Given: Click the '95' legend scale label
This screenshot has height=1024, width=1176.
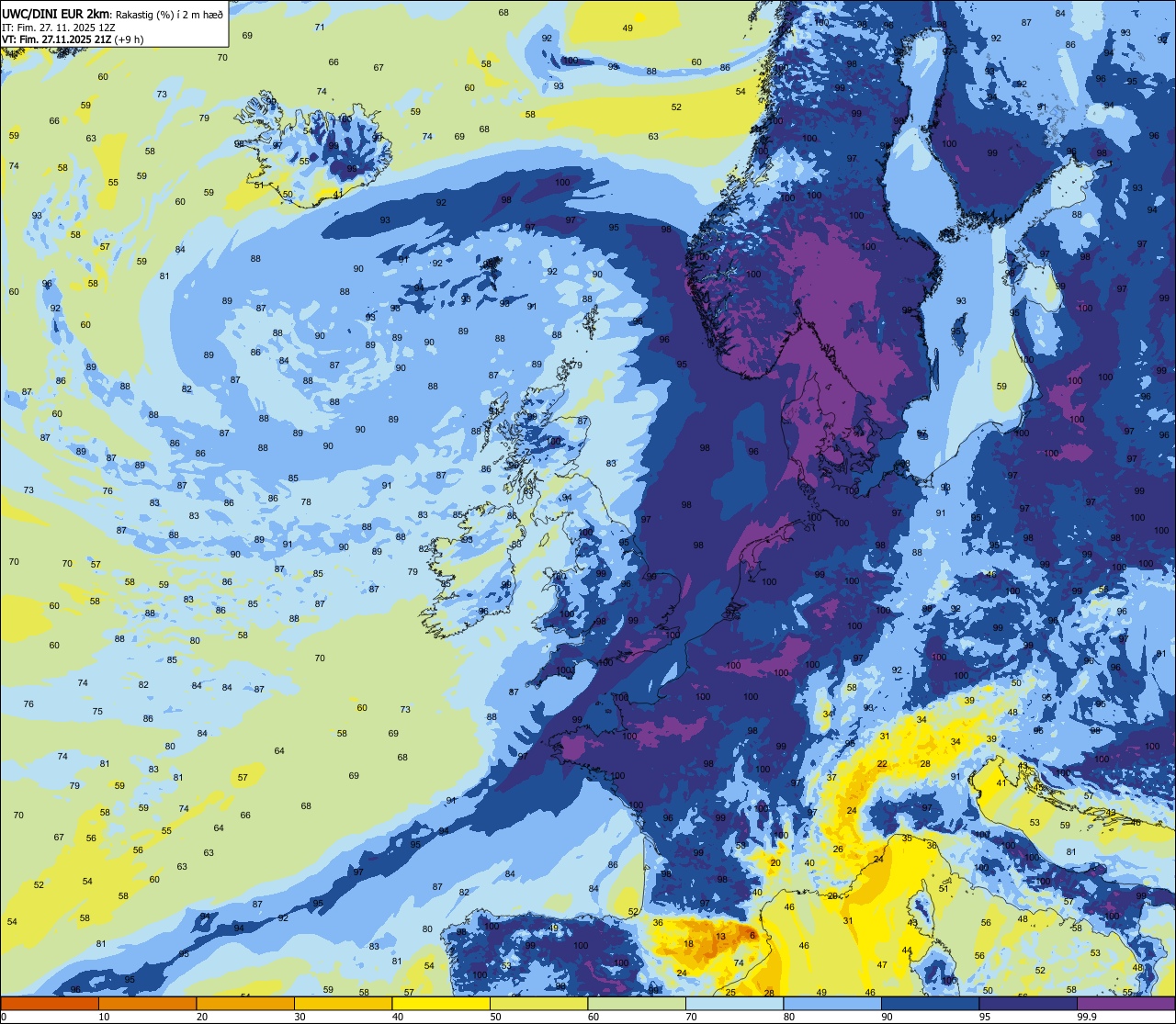Looking at the screenshot, I should click(x=984, y=1017).
